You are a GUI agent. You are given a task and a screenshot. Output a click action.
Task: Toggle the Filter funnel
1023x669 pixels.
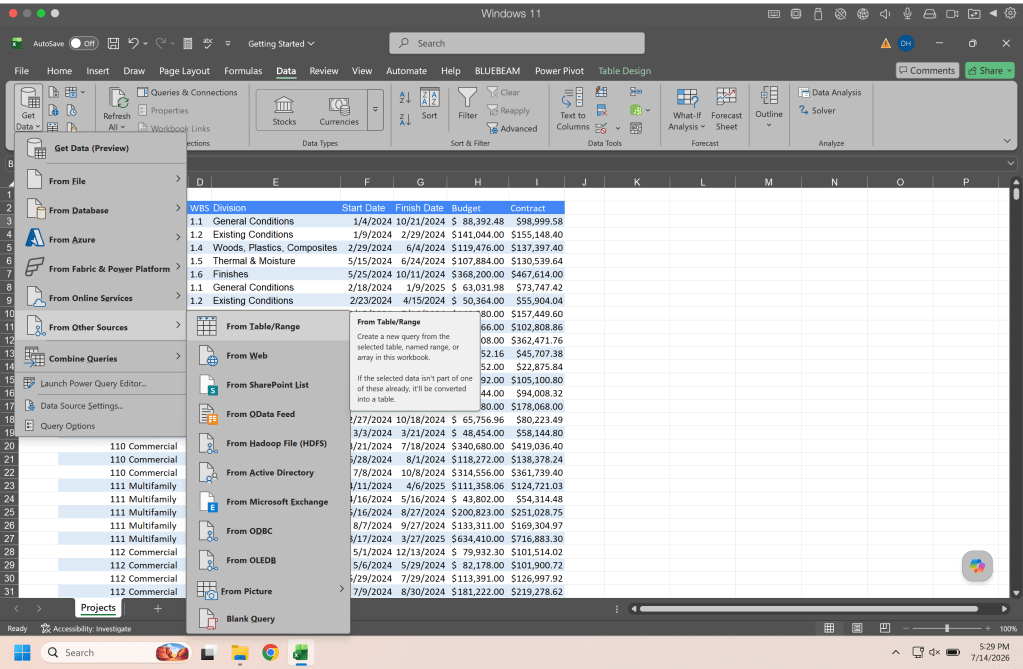[467, 104]
